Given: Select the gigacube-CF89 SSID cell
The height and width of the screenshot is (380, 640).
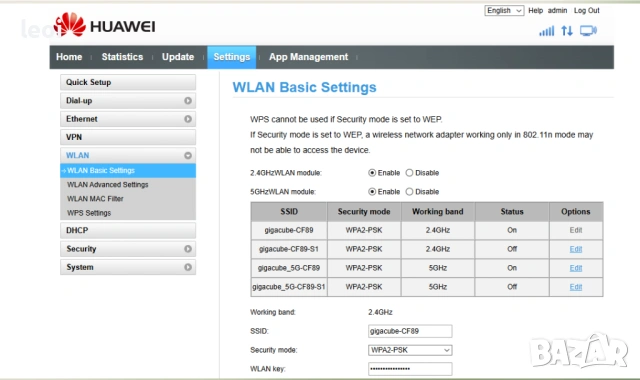Looking at the screenshot, I should click(x=289, y=230).
